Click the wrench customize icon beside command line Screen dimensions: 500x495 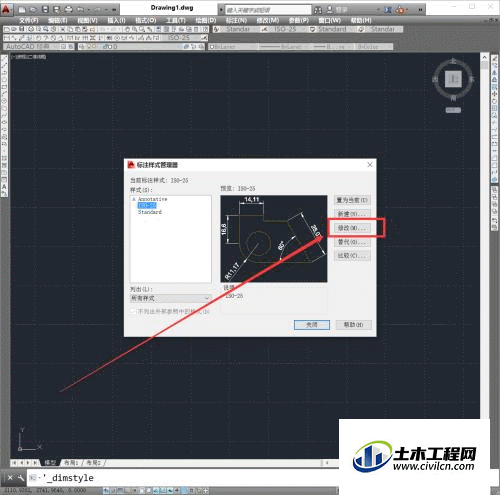pyautogui.click(x=21, y=478)
